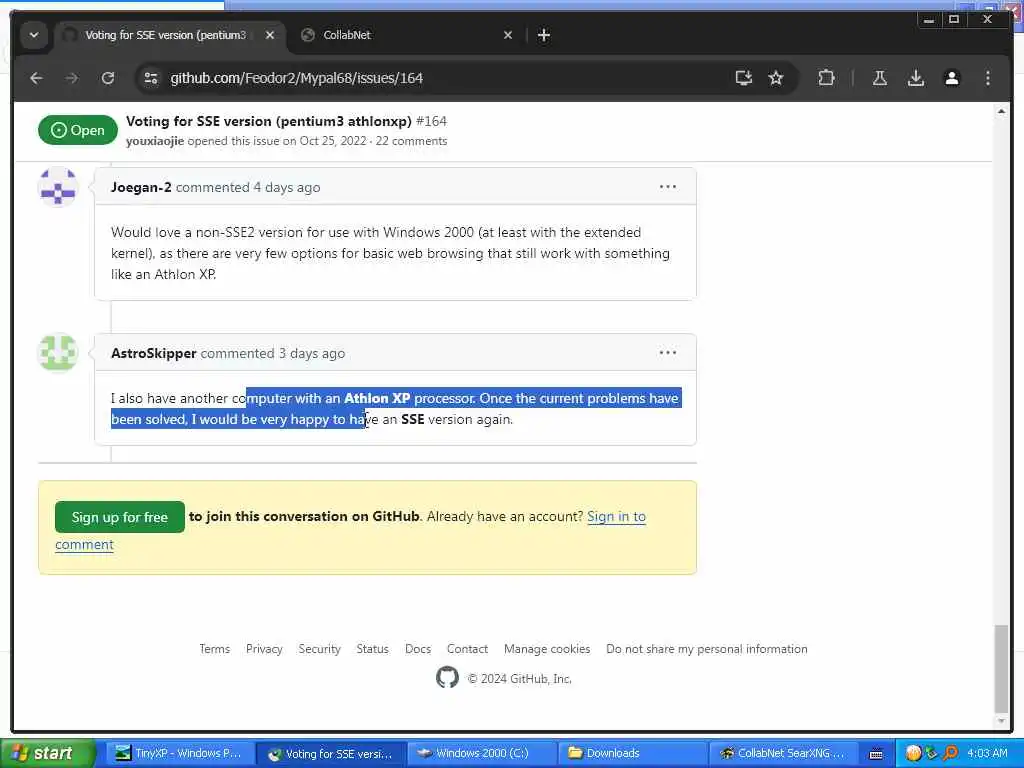The width and height of the screenshot is (1024, 768).
Task: Open the Docs footer link
Action: tap(417, 648)
